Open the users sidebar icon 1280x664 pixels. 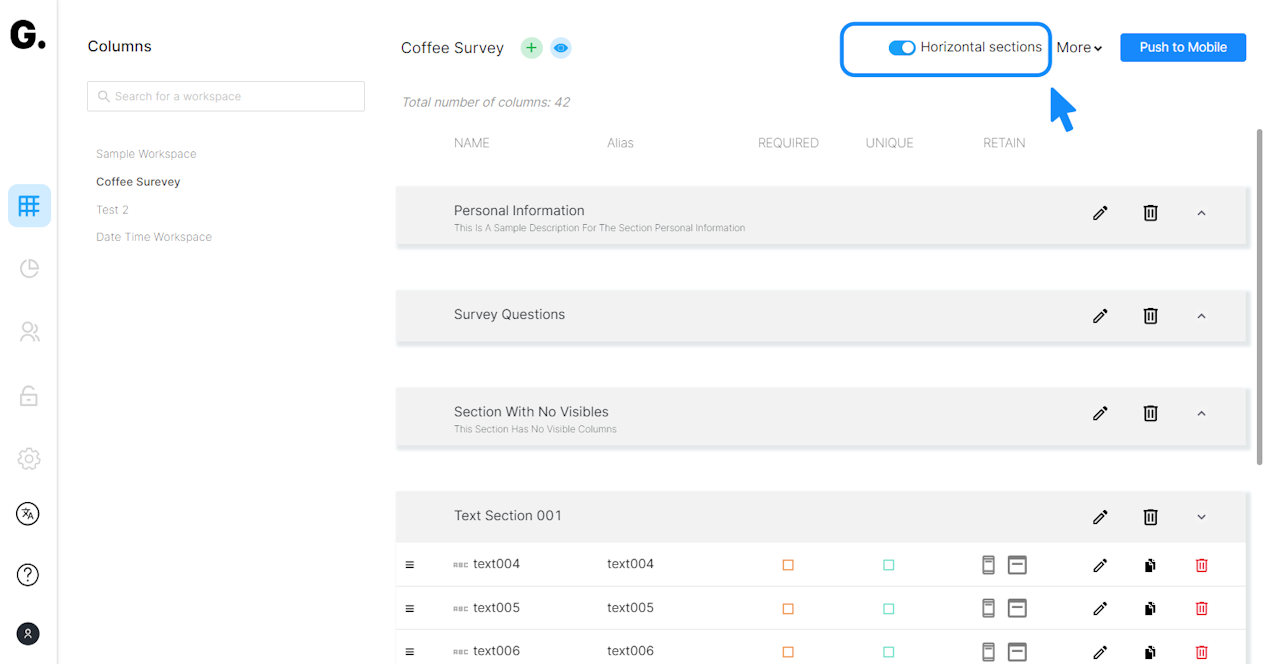pos(29,332)
